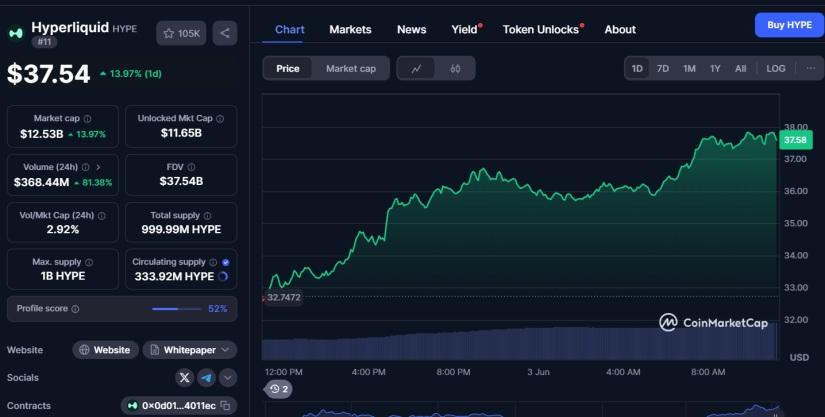Image resolution: width=825 pixels, height=417 pixels.
Task: Select the 1Y time range
Action: [715, 68]
